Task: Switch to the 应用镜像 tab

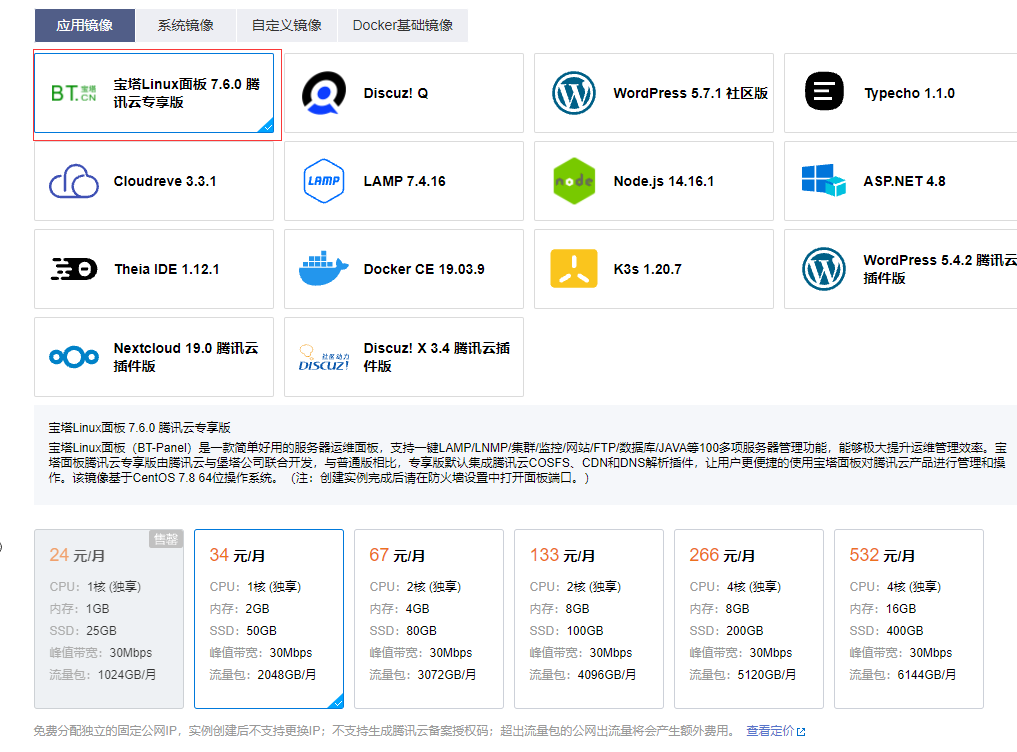Action: pyautogui.click(x=84, y=25)
